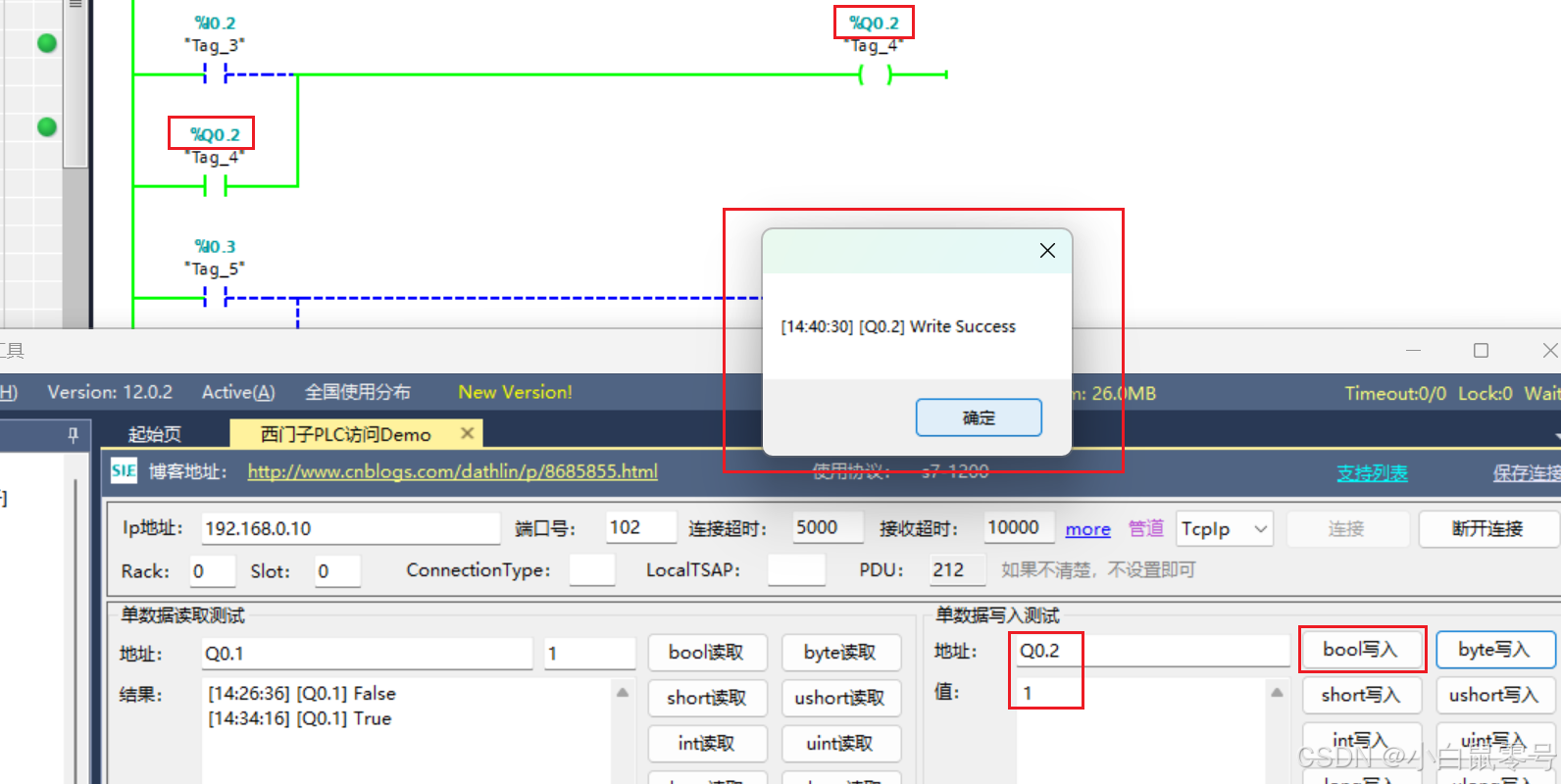Click the Rack input field
Screen dimensions: 1561x784
click(213, 571)
